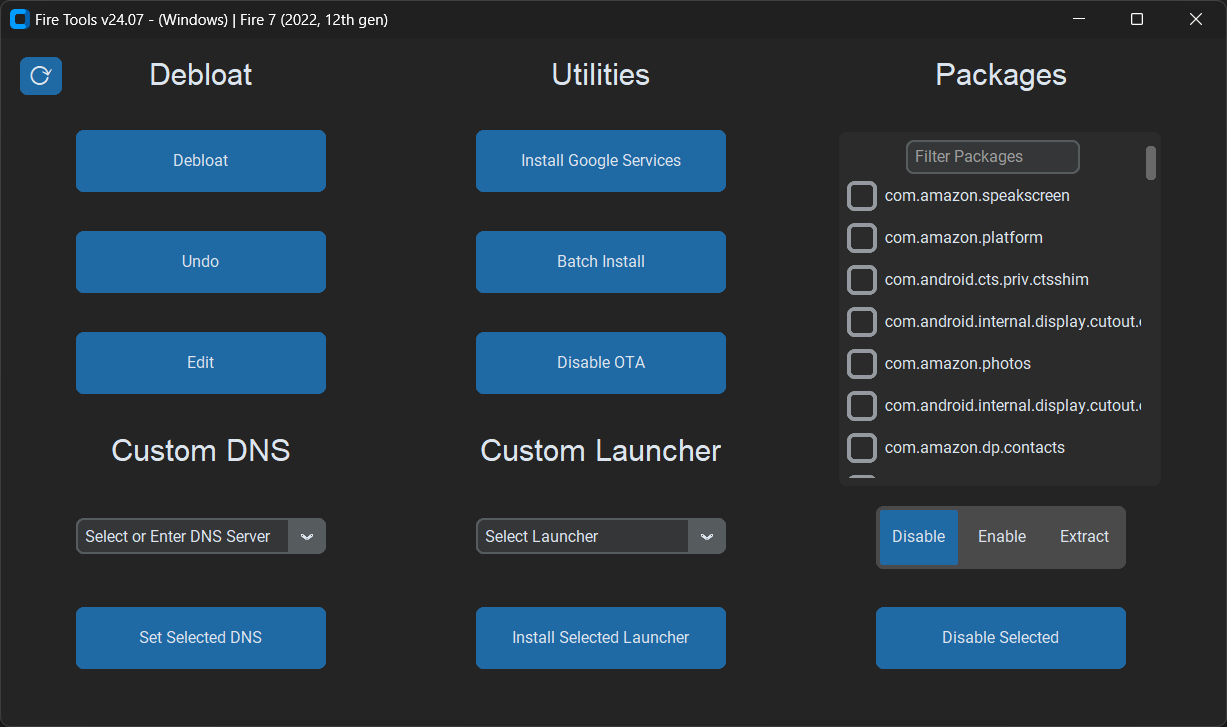Click the packages list scrollbar thumb
Screen dimensions: 1227x727
click(x=1151, y=163)
